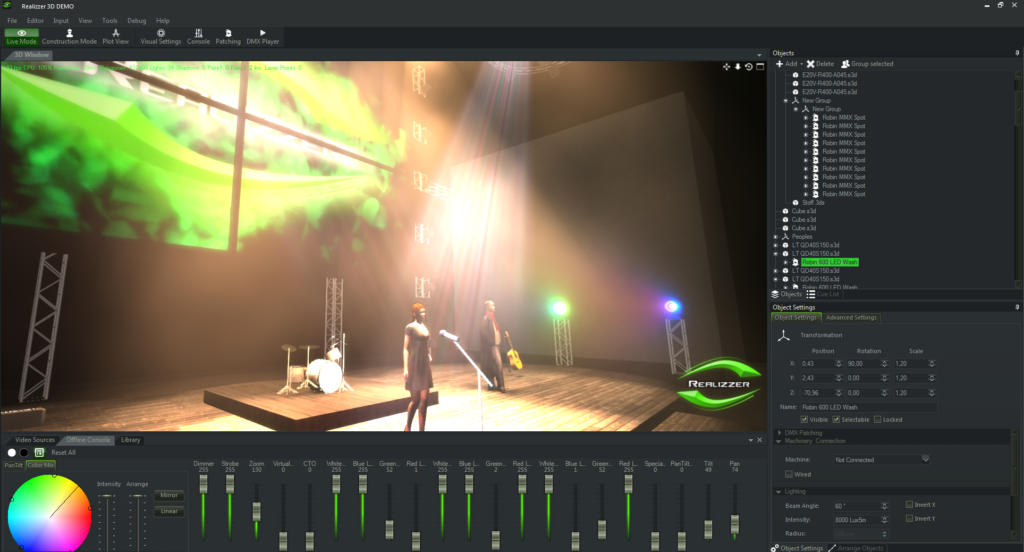This screenshot has width=1024, height=552.
Task: Expand the Peoples group in tree
Action: (776, 237)
